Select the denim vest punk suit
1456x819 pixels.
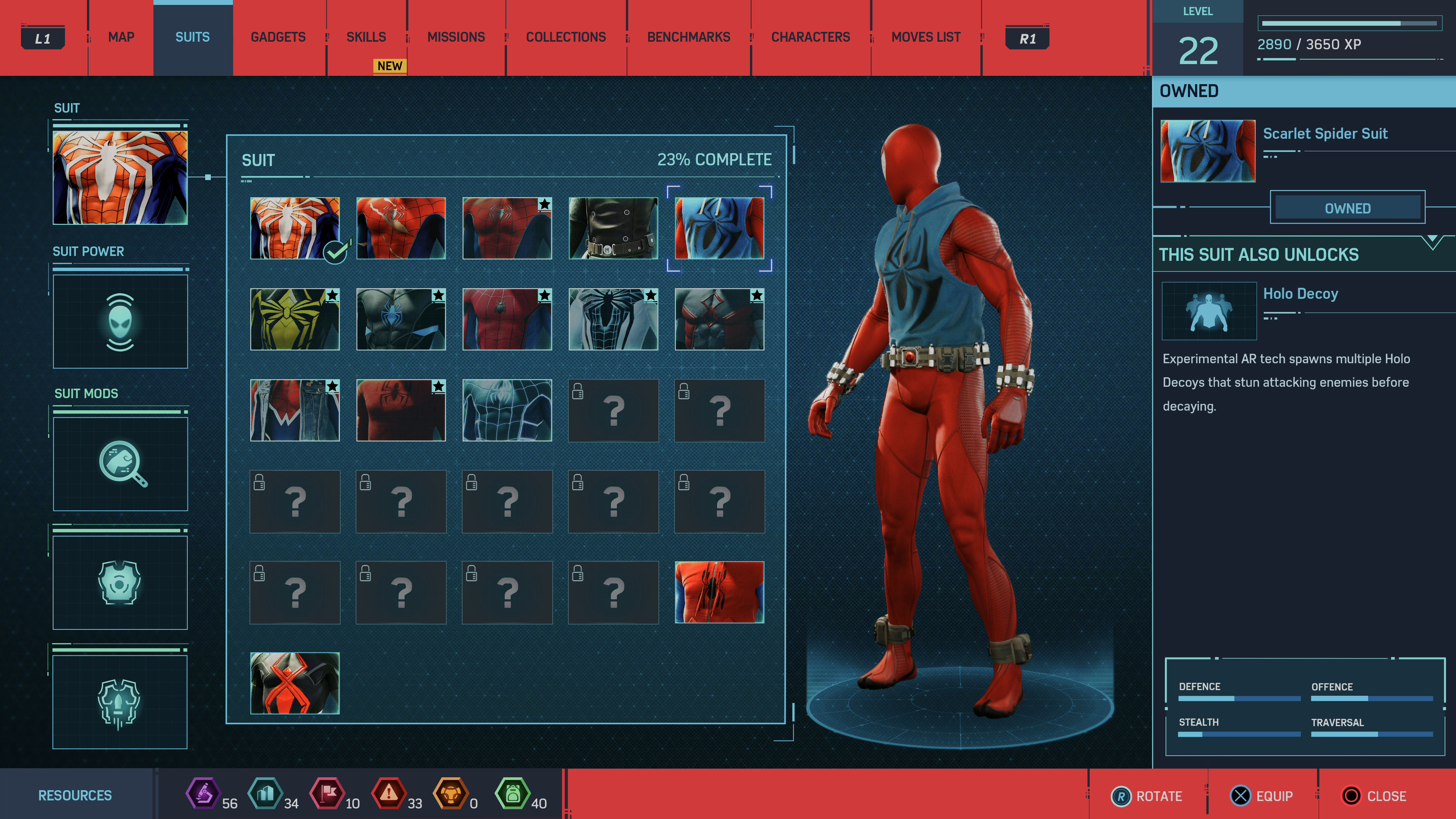(295, 410)
